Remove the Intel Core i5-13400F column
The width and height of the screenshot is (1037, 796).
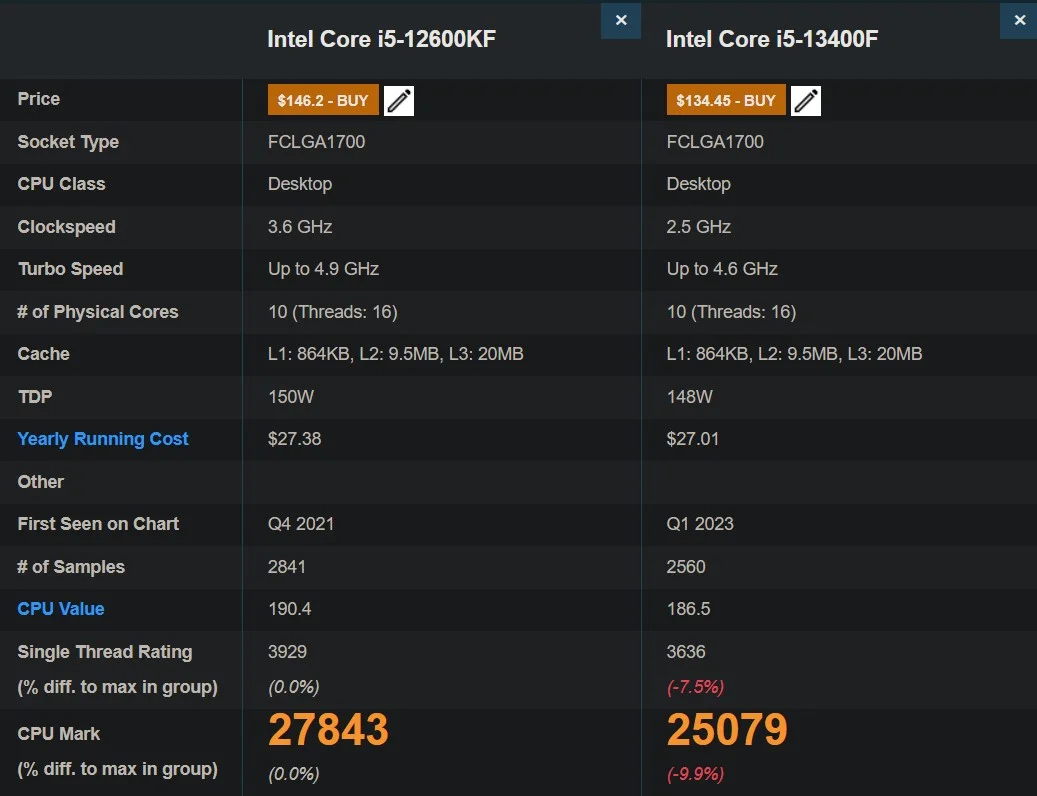(1018, 20)
